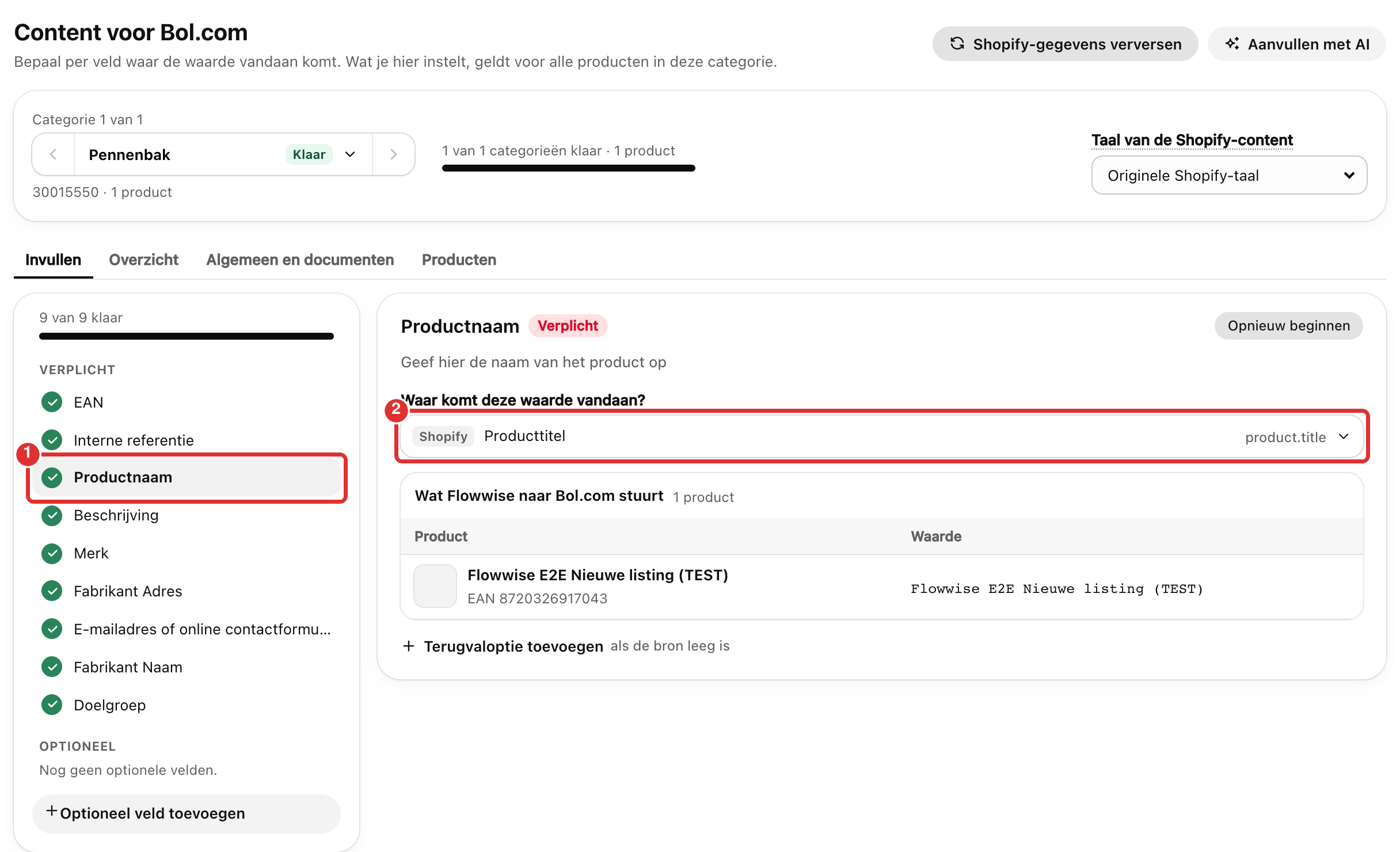Switch to the Overzicht tab
1400x852 pixels.
tap(143, 260)
